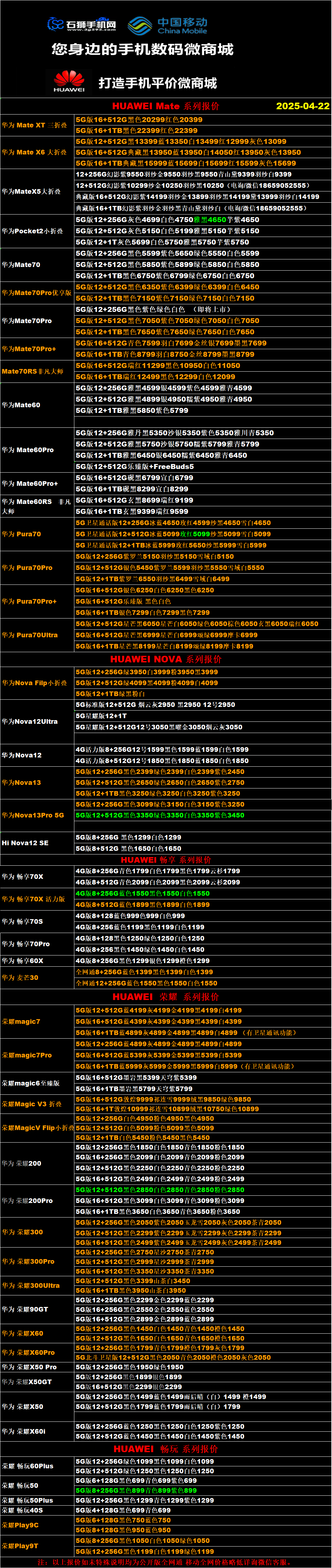Image resolution: width=332 pixels, height=1568 pixels.
Task: Click the 石狮手机网 site logo
Action: pos(82,24)
